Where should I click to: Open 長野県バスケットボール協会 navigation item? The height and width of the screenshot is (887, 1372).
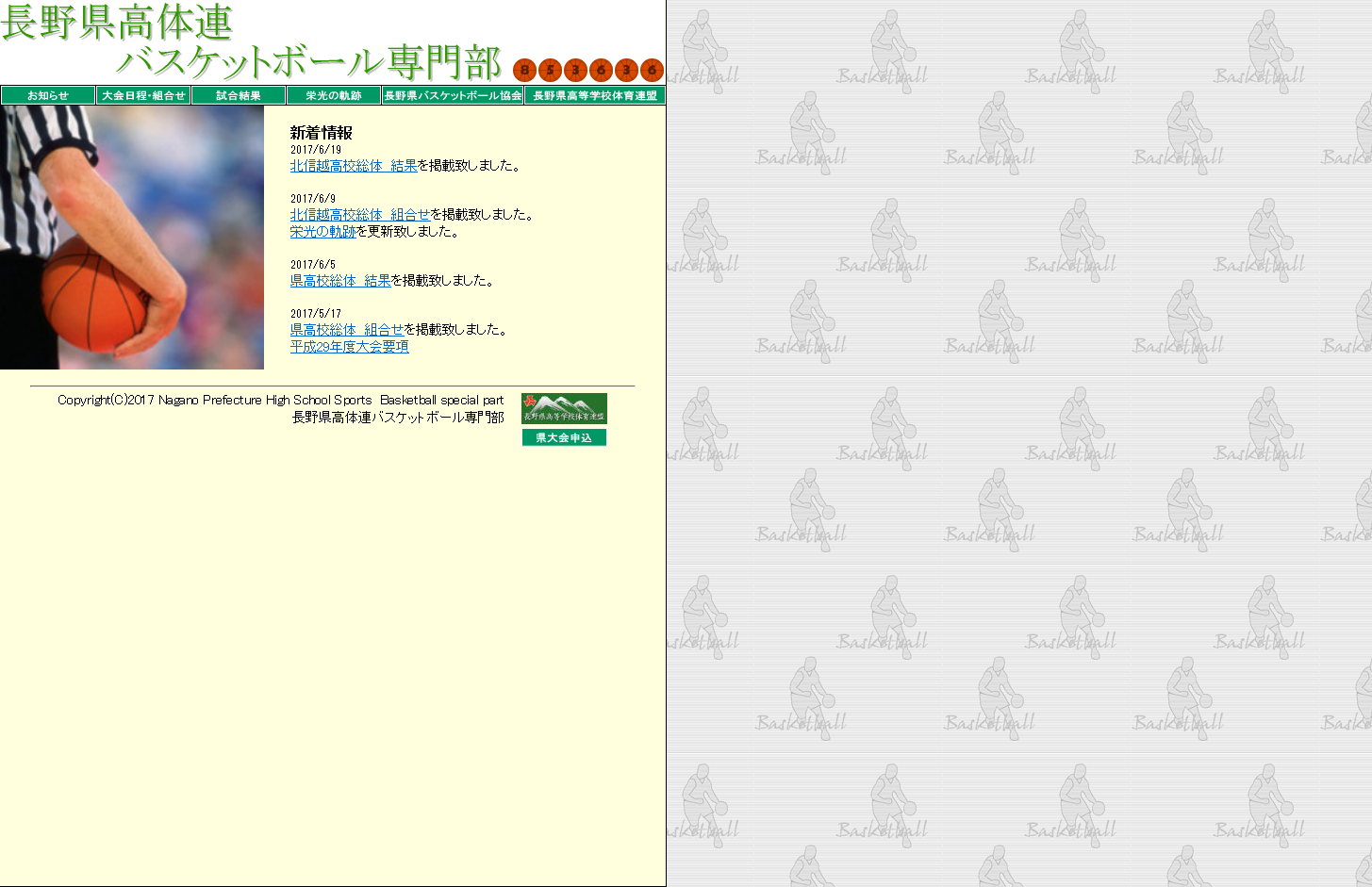[x=453, y=95]
